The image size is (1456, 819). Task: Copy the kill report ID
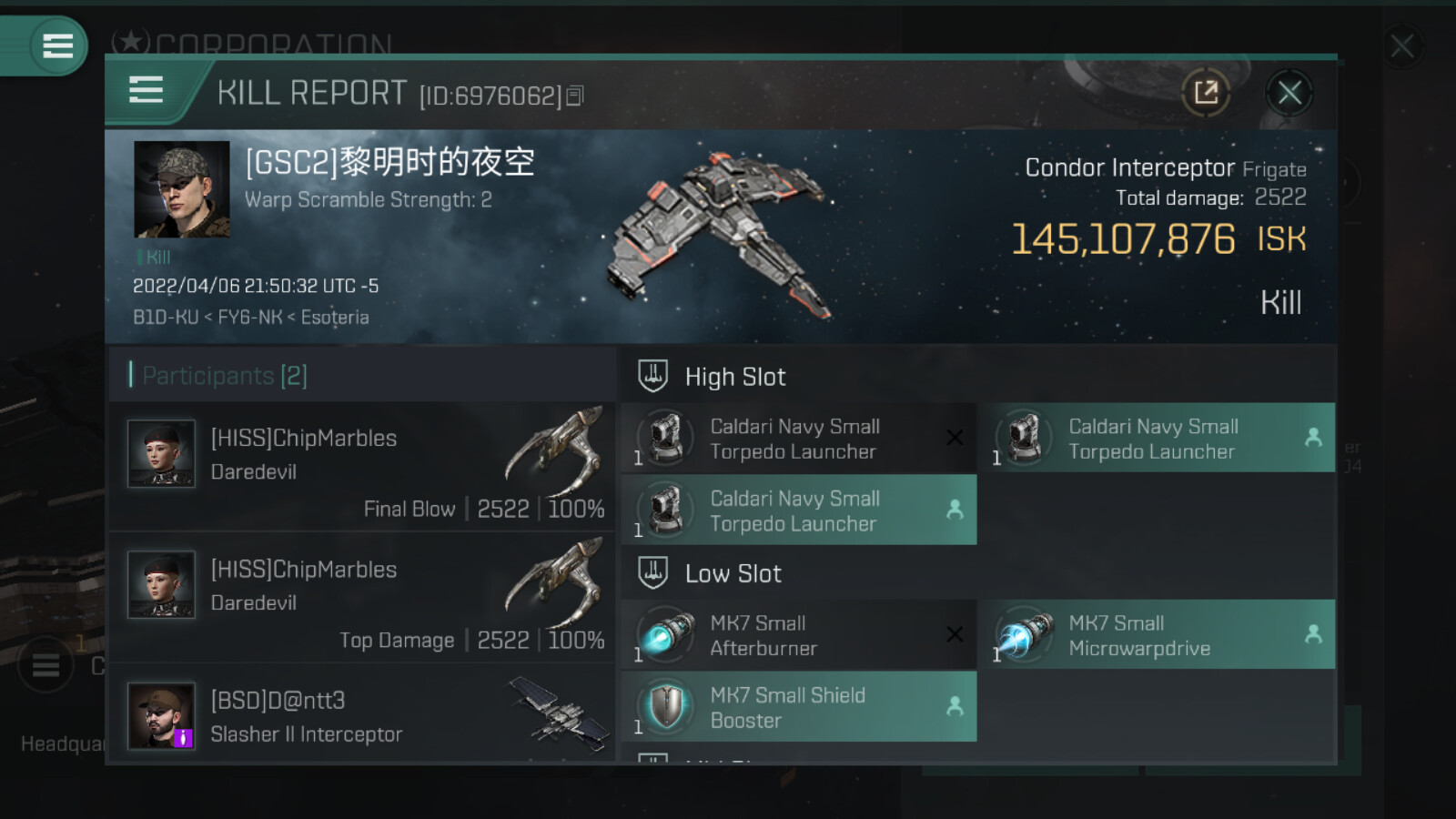575,96
